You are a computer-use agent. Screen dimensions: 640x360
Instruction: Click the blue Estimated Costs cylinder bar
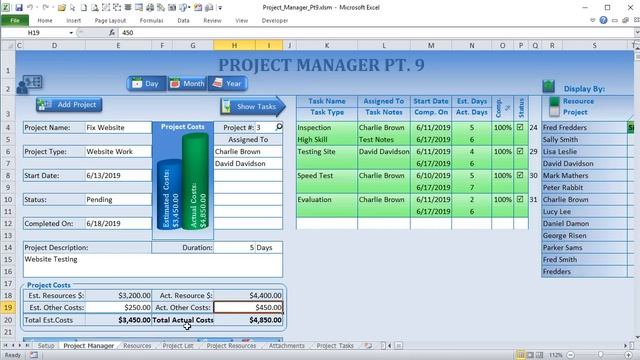click(169, 194)
